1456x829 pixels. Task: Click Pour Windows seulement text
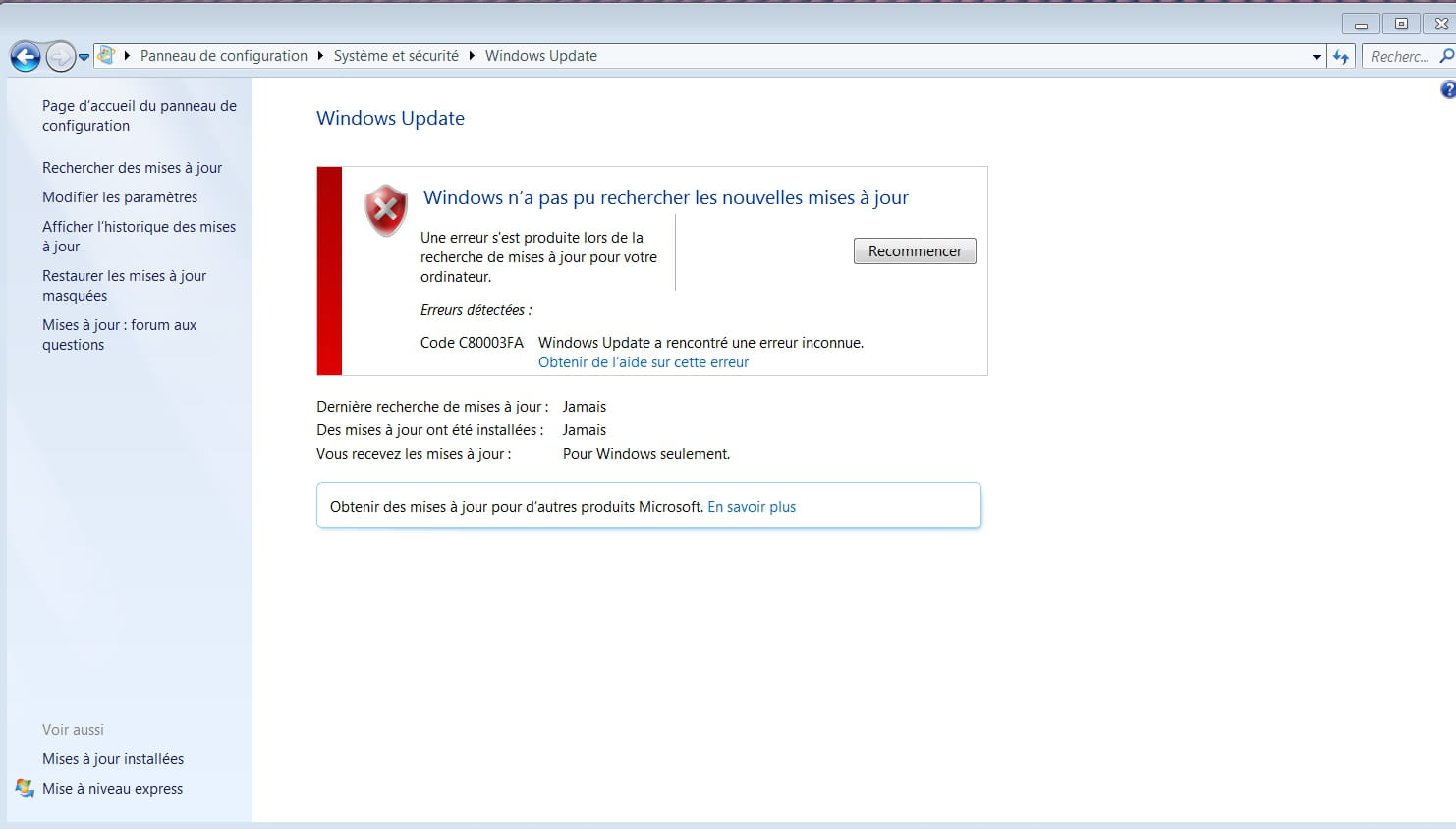click(646, 454)
